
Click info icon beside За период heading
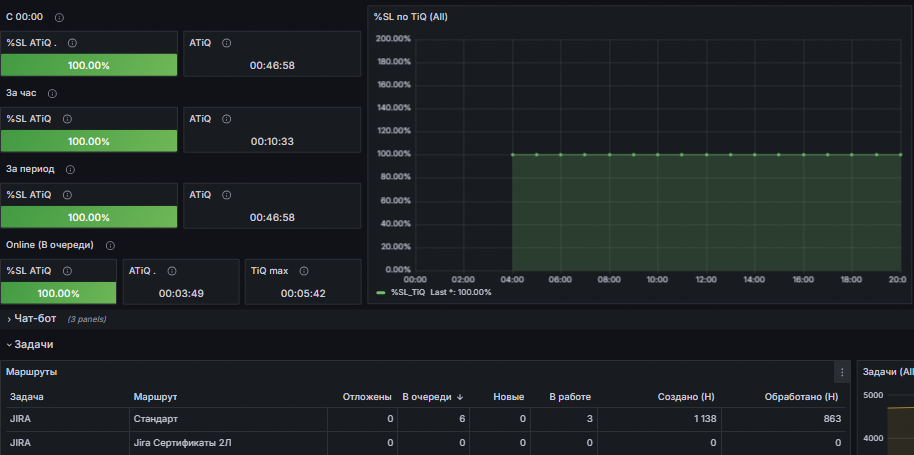tap(71, 170)
